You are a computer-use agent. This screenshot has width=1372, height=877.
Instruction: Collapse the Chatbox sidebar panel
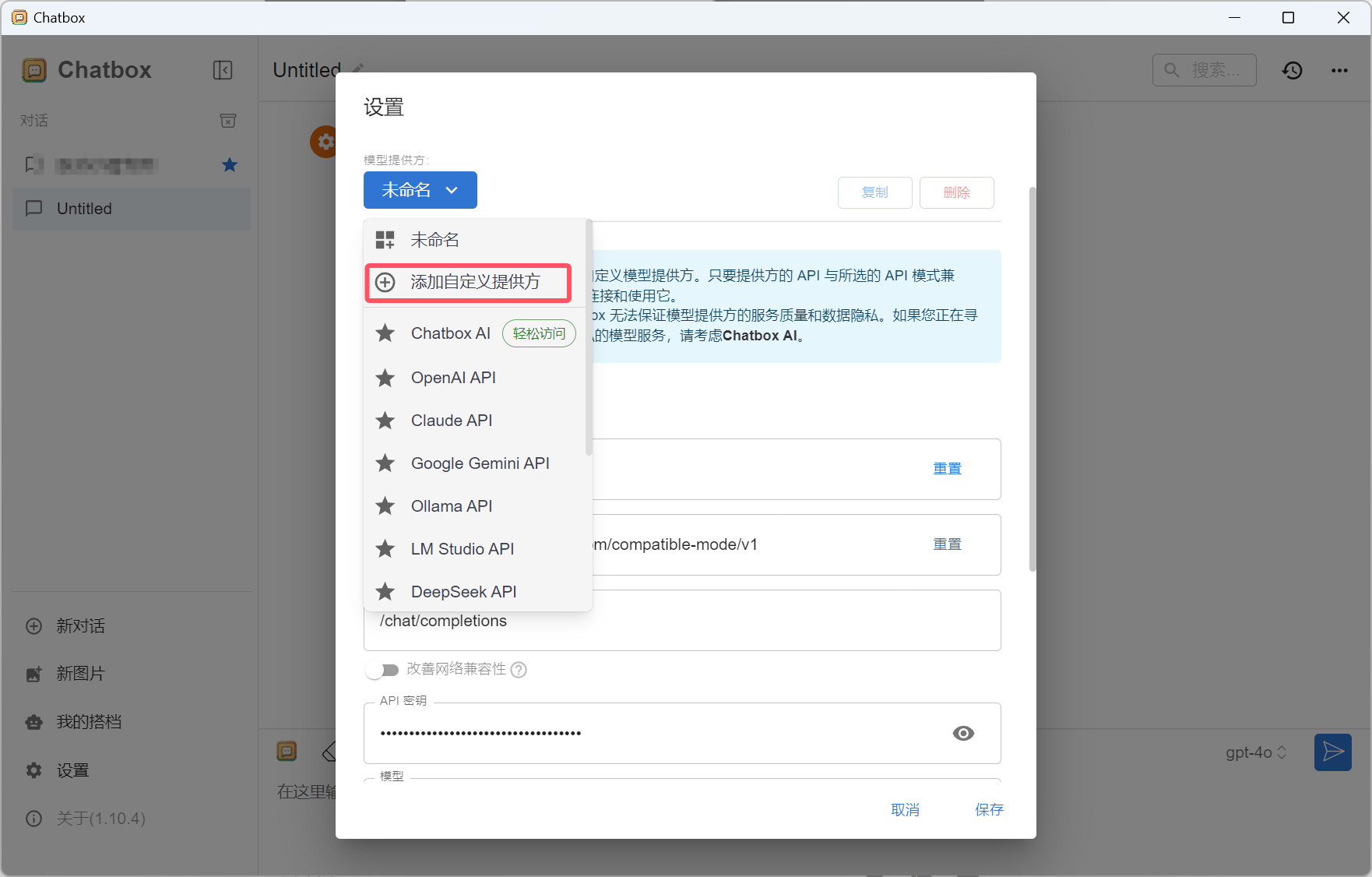click(x=223, y=70)
